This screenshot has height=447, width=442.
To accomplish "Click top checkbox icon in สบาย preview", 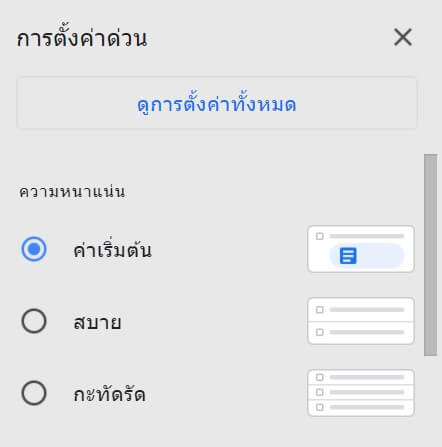I will point(320,310).
